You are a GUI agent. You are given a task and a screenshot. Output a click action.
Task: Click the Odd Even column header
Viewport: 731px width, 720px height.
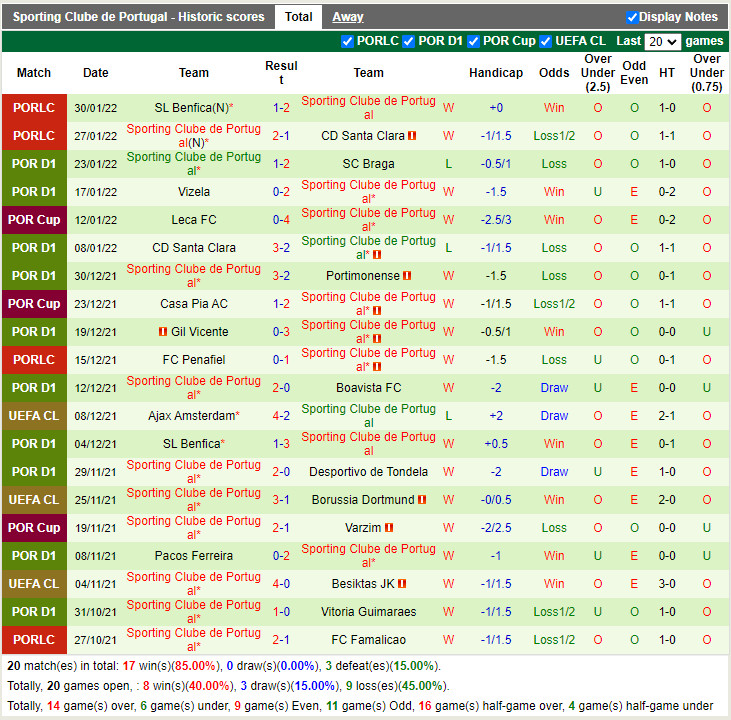pyautogui.click(x=634, y=73)
